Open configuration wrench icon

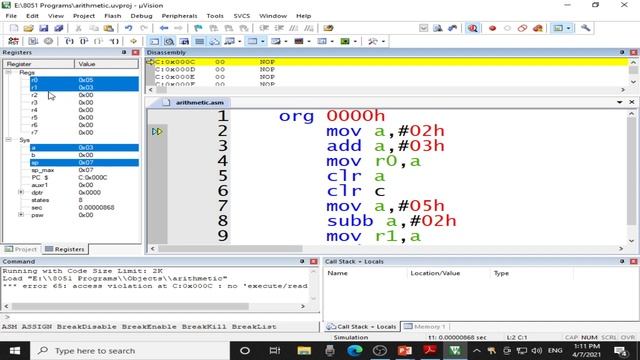586,28
